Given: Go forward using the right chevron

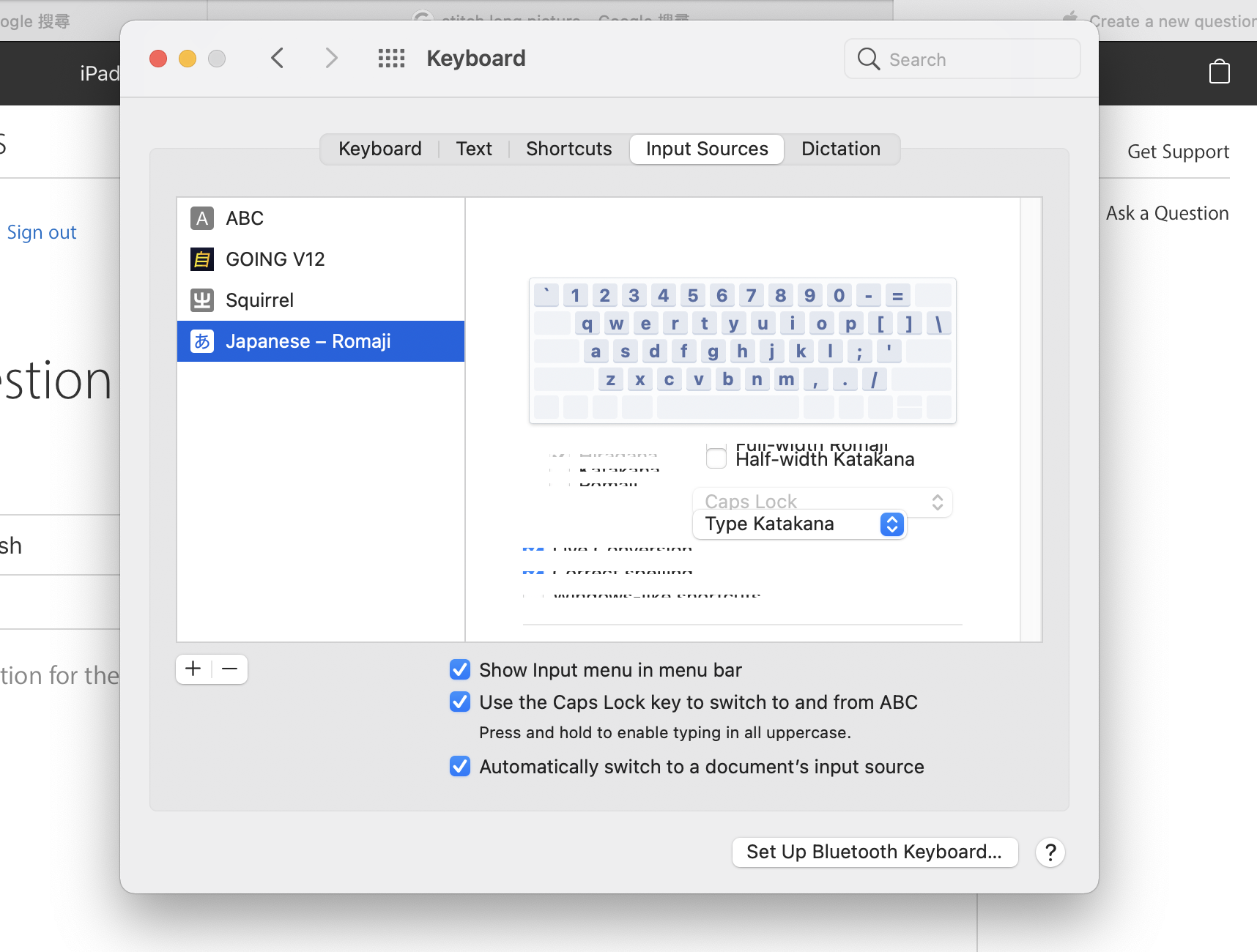Looking at the screenshot, I should [x=332, y=59].
